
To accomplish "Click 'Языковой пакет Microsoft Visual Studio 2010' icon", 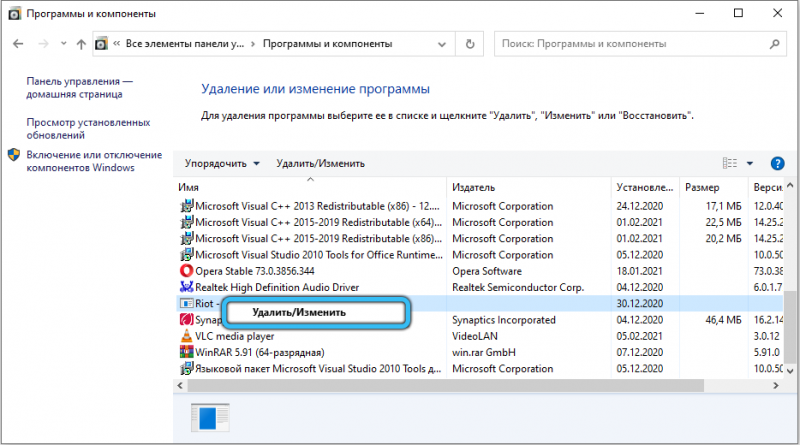I will (x=187, y=368).
